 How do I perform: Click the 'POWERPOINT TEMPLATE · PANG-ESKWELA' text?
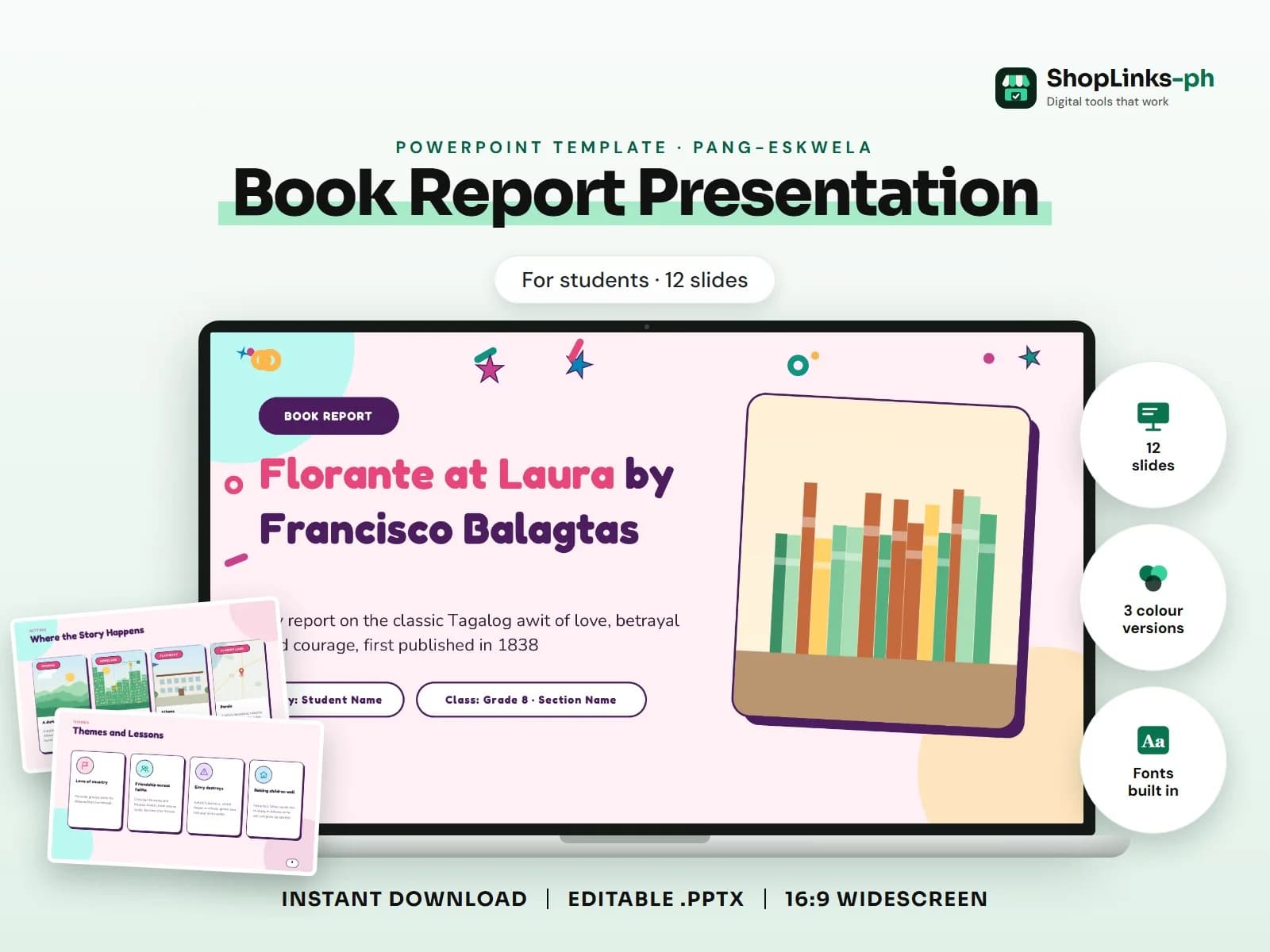[x=634, y=148]
